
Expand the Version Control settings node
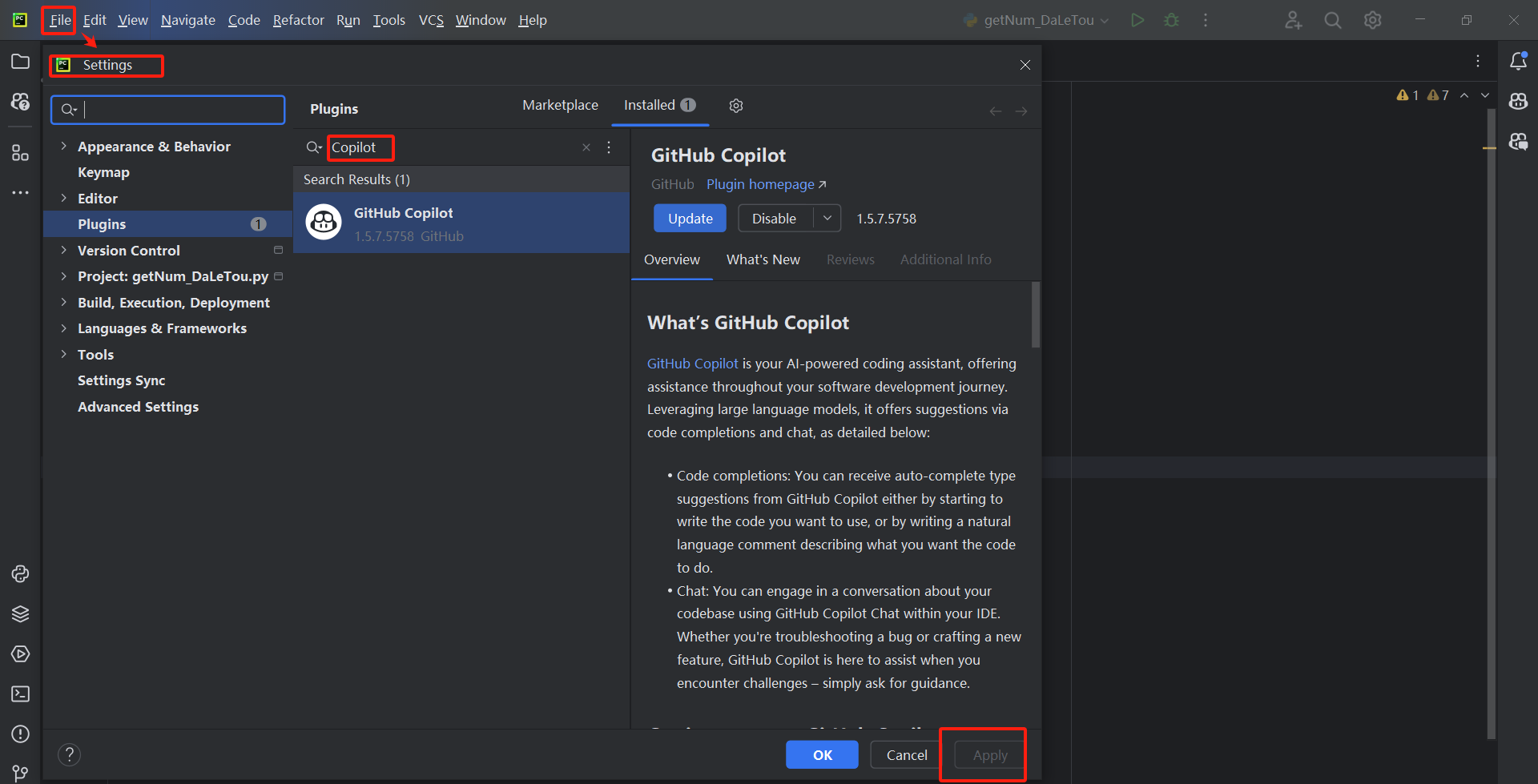pyautogui.click(x=64, y=251)
